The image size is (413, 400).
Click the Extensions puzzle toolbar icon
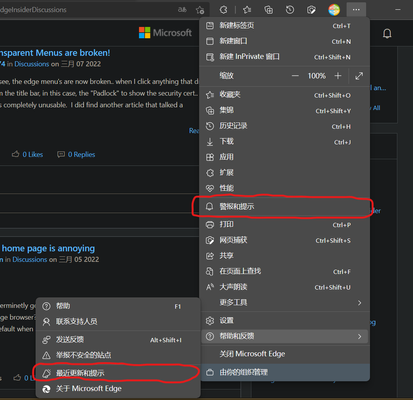(x=224, y=10)
